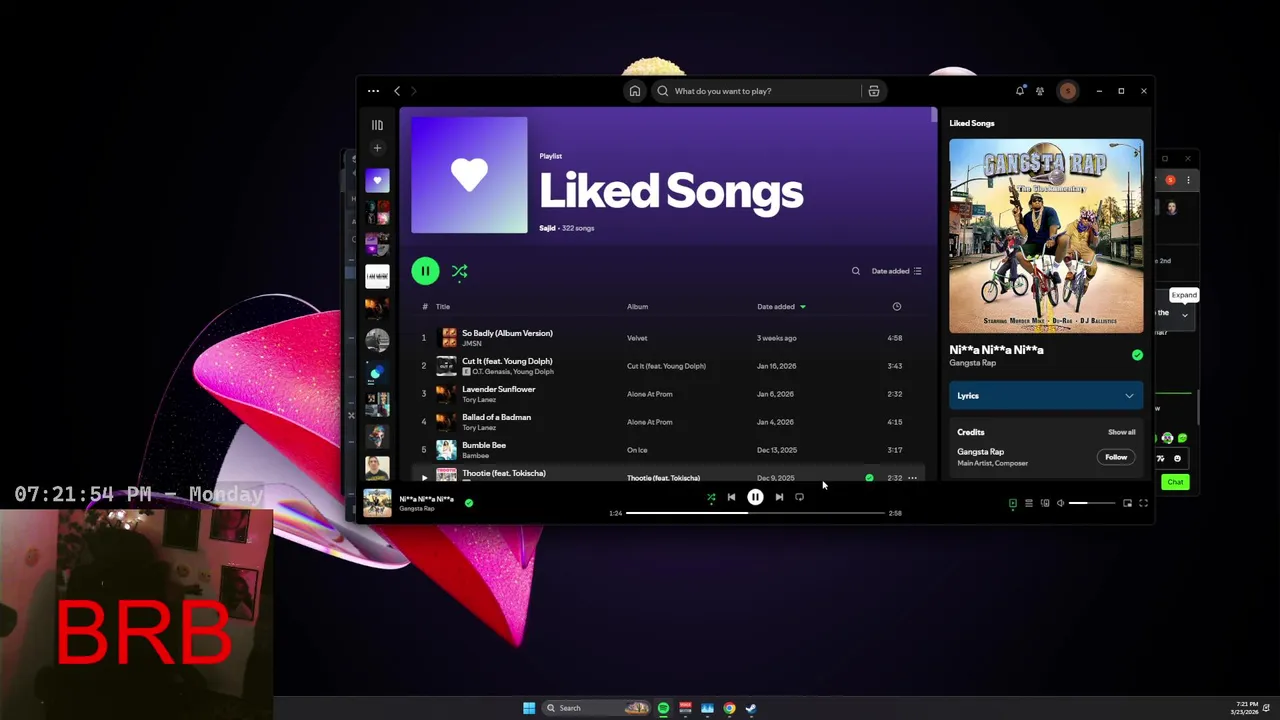This screenshot has height=720, width=1280.
Task: Open the Windows taskbar Search box
Action: [597, 708]
